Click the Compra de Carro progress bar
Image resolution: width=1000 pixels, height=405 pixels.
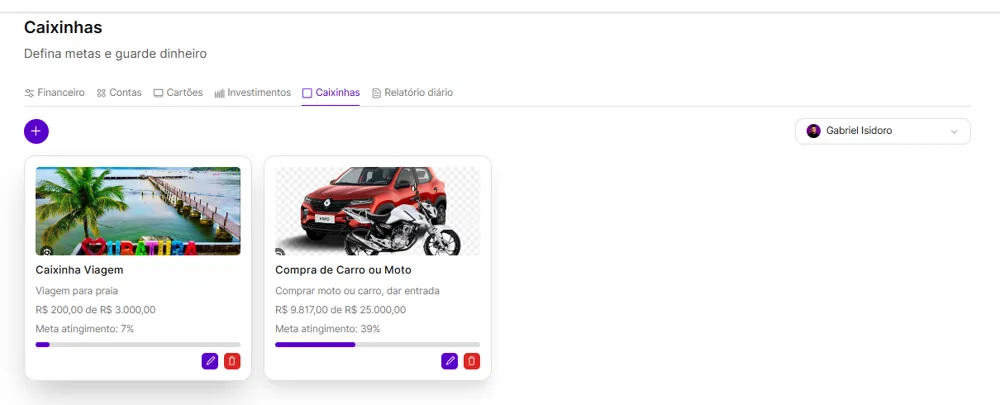(x=378, y=344)
